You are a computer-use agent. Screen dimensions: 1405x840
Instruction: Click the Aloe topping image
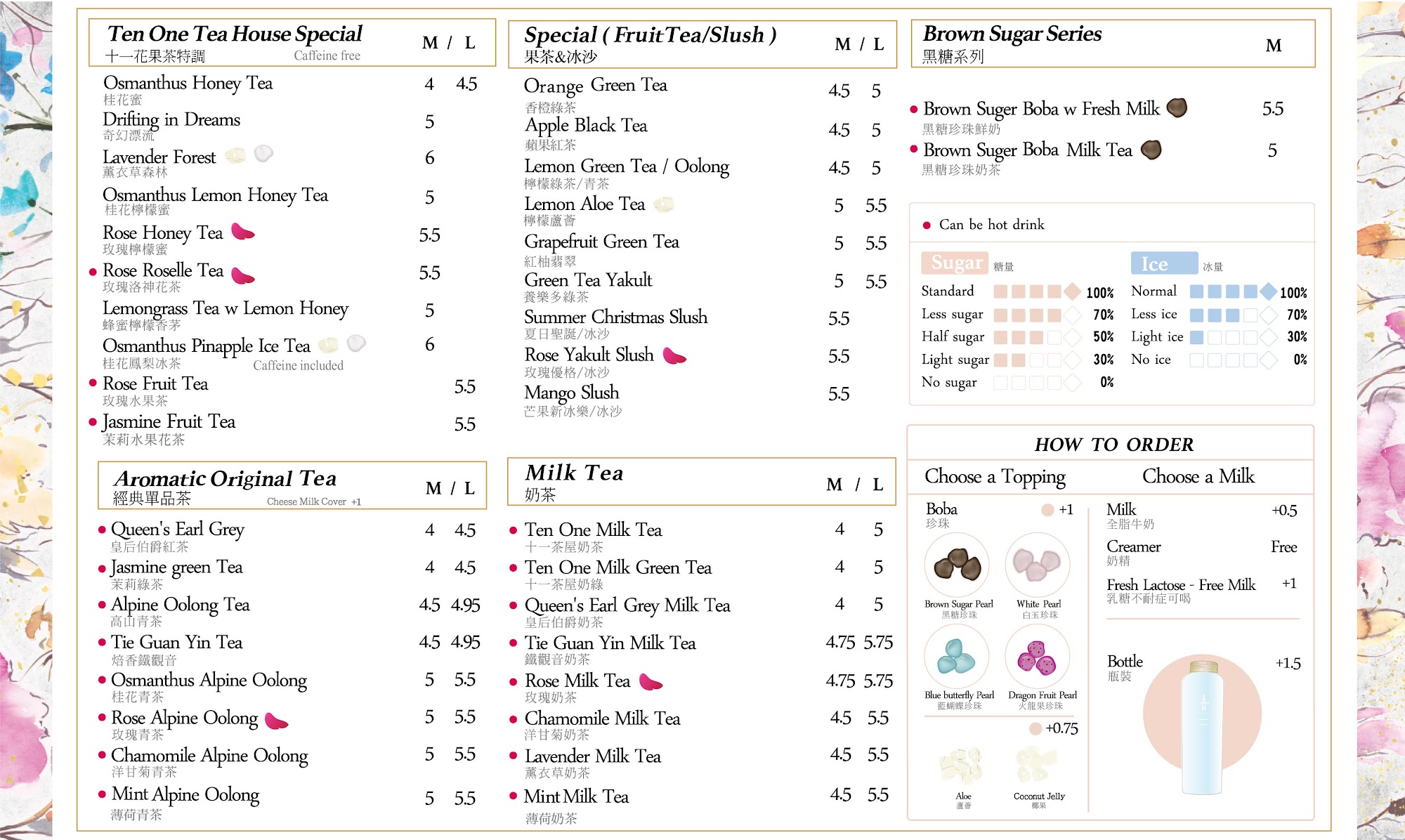(961, 765)
